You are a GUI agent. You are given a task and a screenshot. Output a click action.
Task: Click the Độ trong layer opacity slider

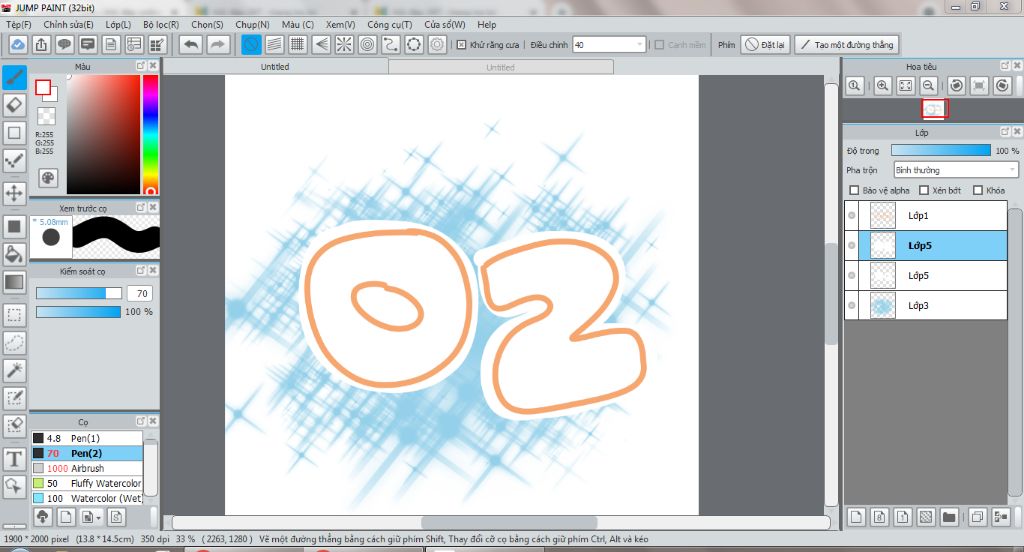[940, 150]
